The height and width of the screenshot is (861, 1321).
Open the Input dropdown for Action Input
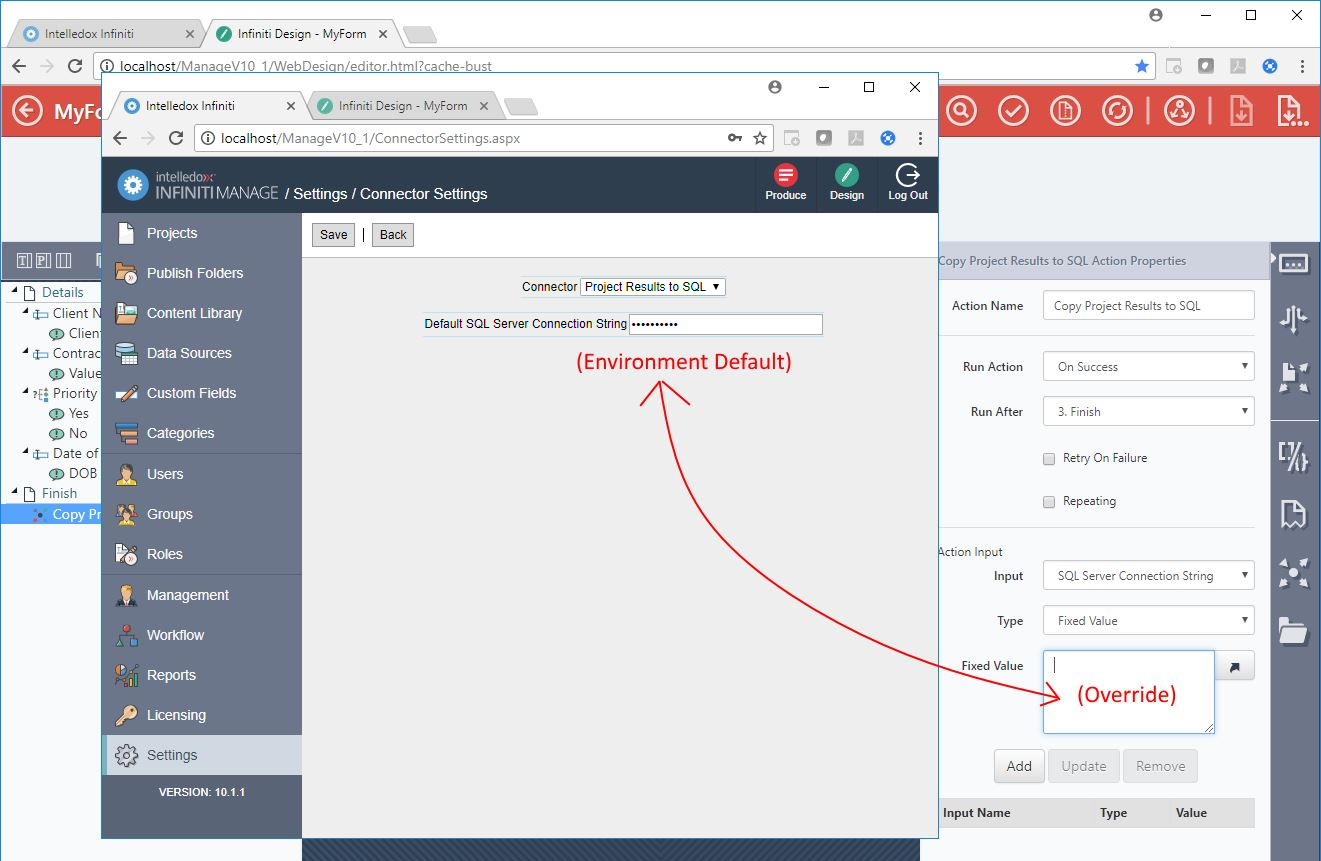tap(1148, 576)
